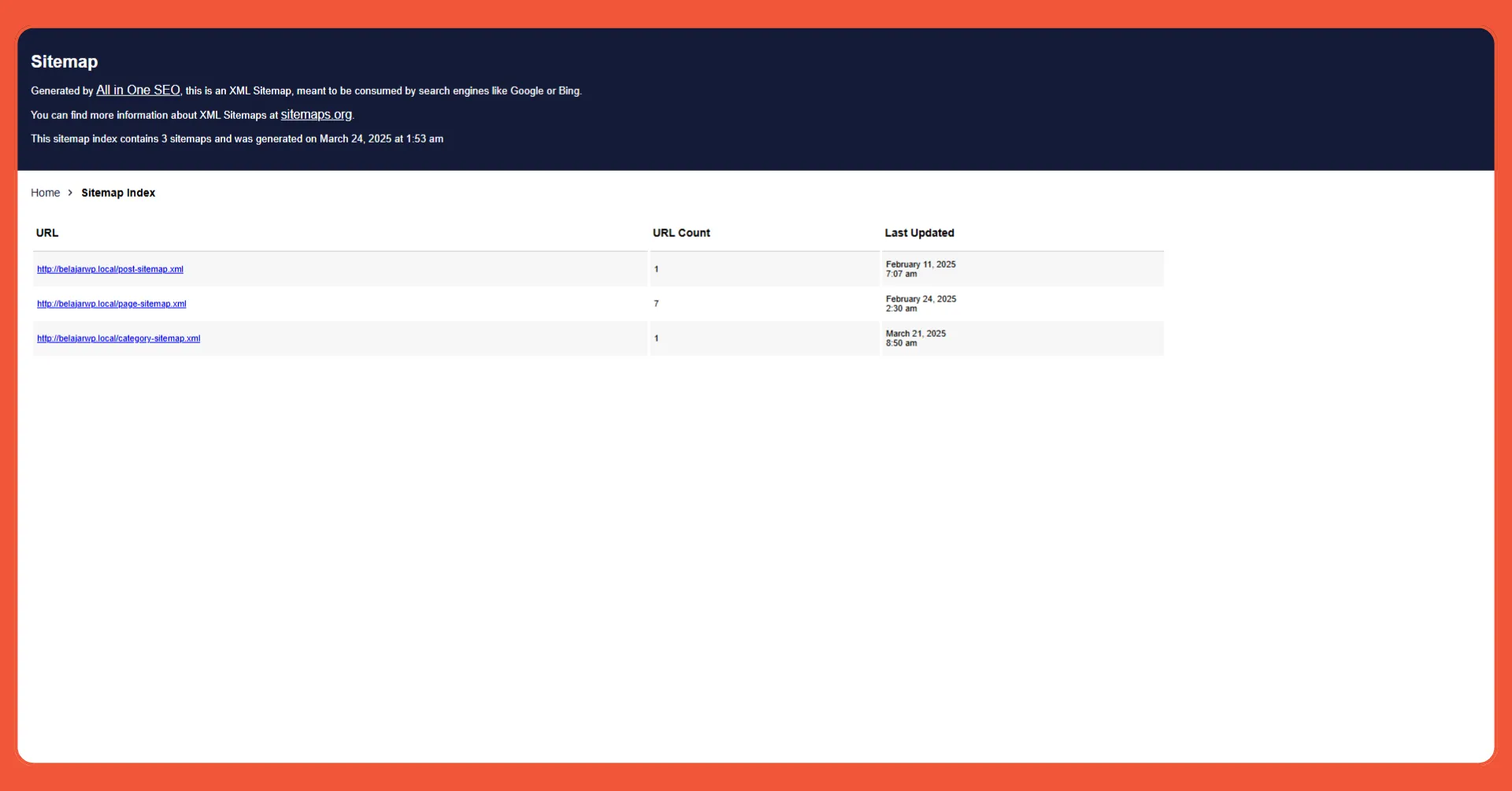Viewport: 1512px width, 791px height.
Task: Click the March 21, 2025 timestamp cell
Action: tap(916, 338)
